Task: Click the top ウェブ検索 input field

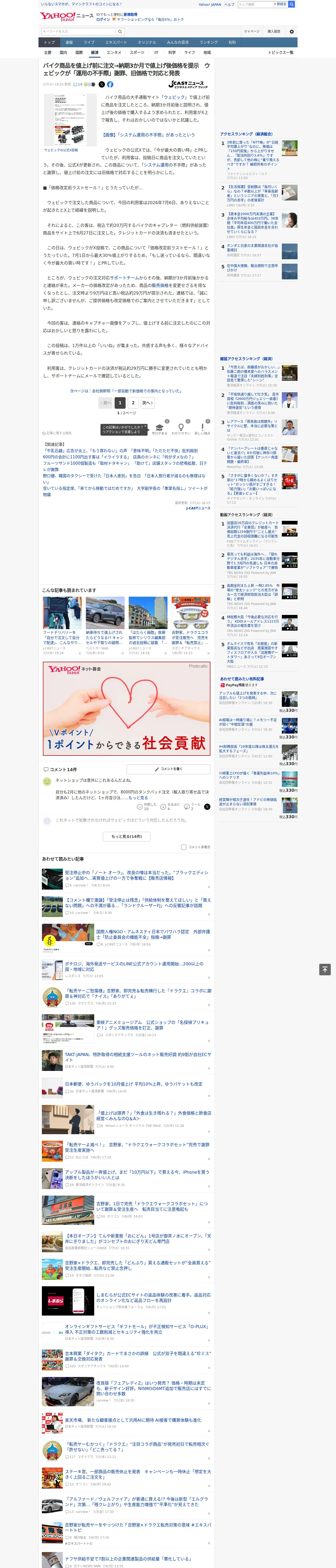Action: pos(255,4)
